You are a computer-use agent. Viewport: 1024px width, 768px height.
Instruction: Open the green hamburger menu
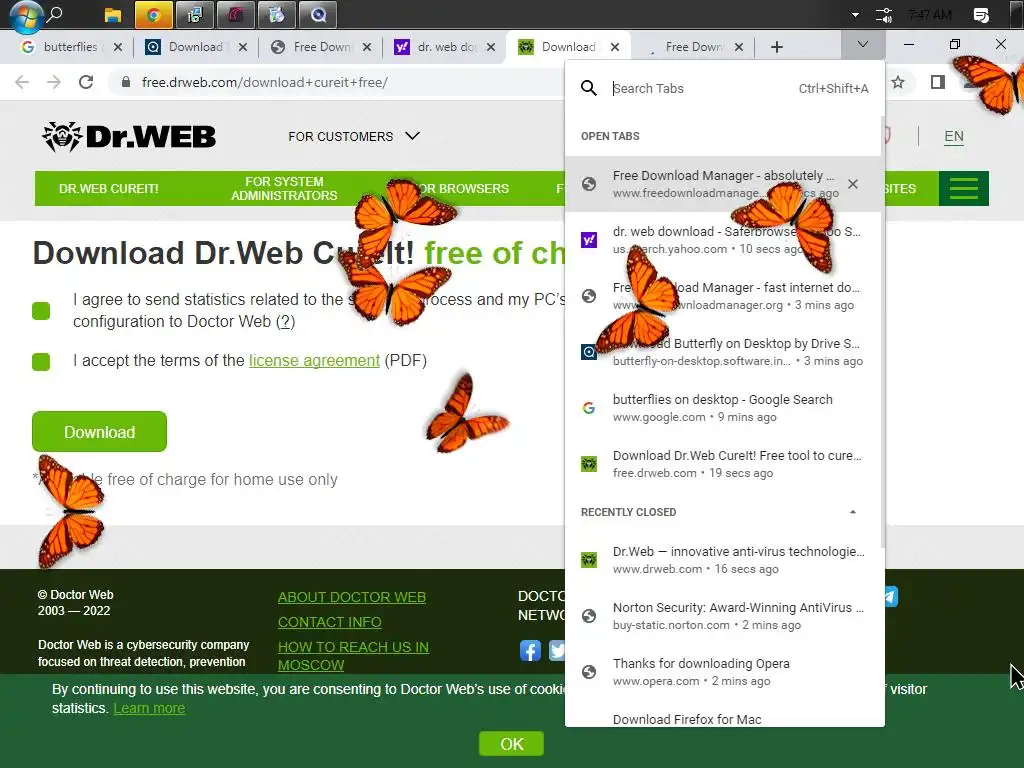point(963,189)
